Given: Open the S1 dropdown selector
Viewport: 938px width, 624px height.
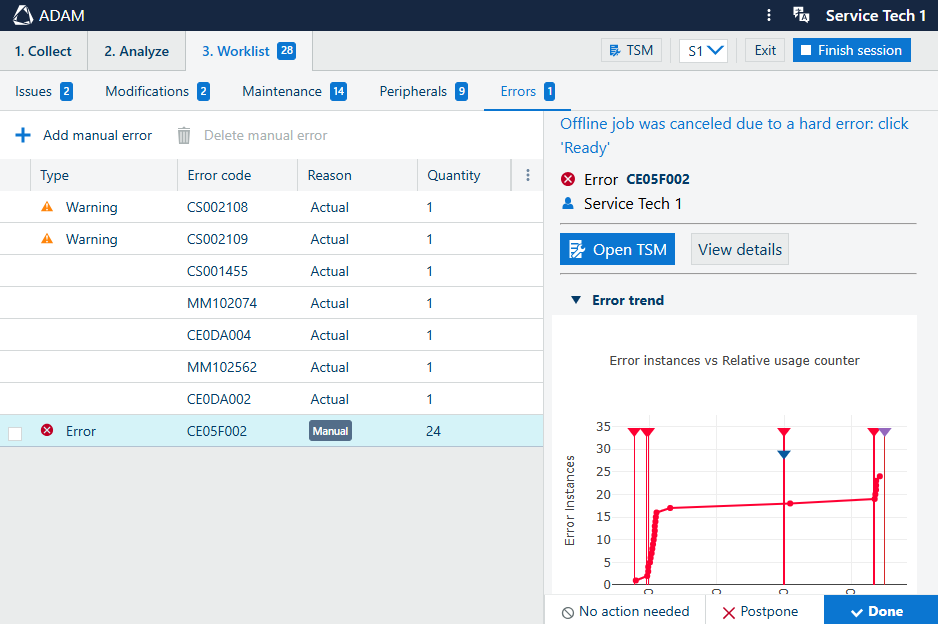Looking at the screenshot, I should click(x=703, y=51).
